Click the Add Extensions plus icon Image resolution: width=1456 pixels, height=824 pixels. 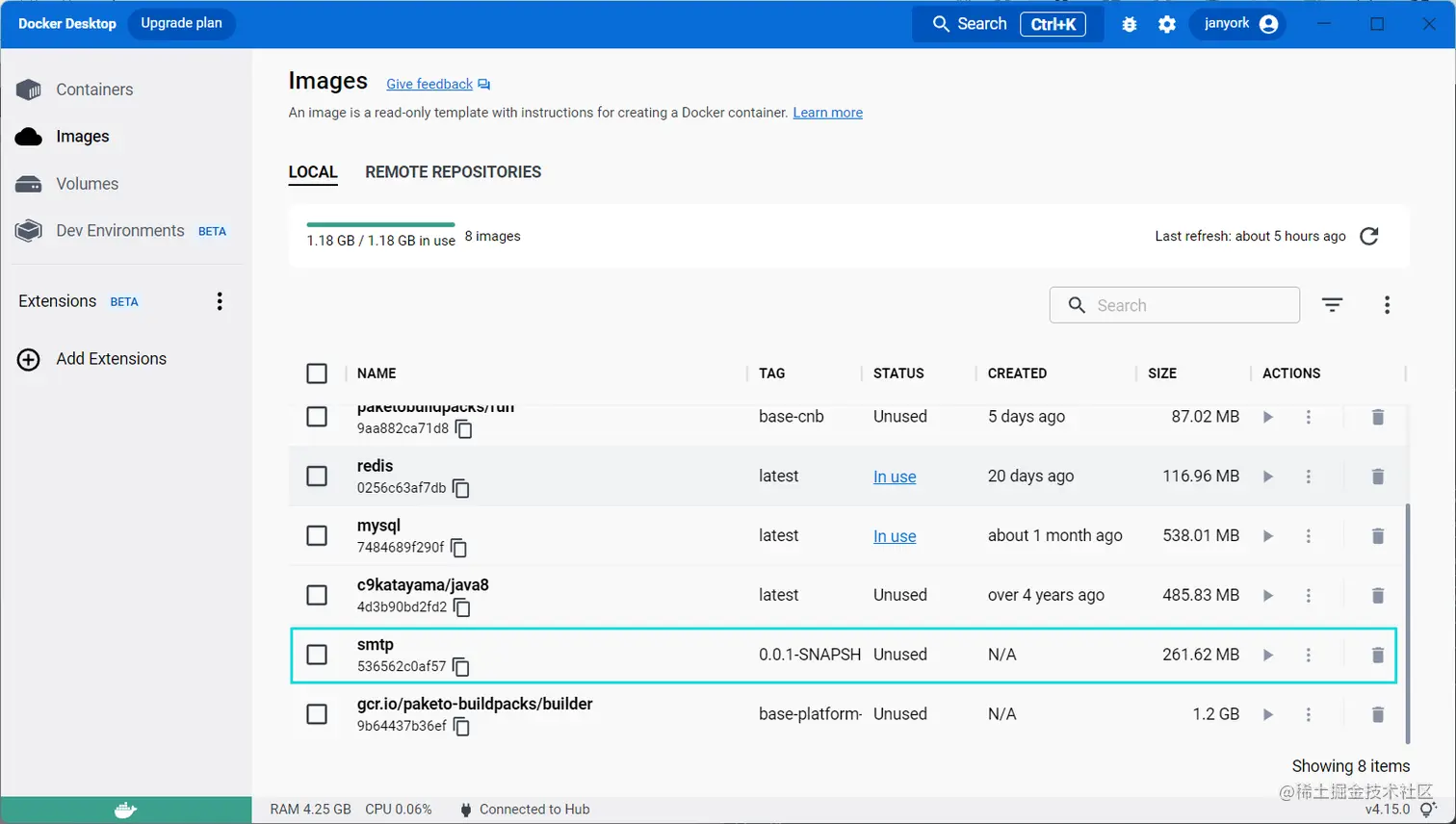(x=29, y=359)
